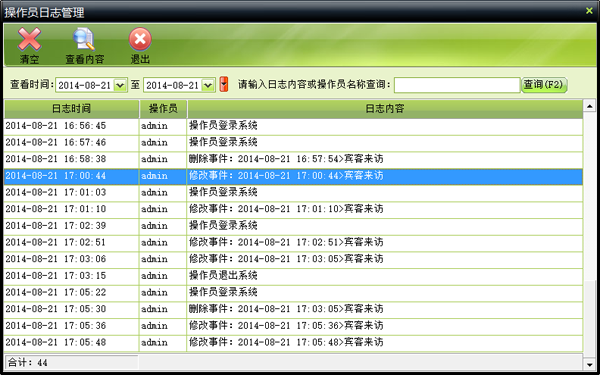This screenshot has width=600, height=375.
Task: Click the red date quick-select arrow button
Action: tap(224, 85)
